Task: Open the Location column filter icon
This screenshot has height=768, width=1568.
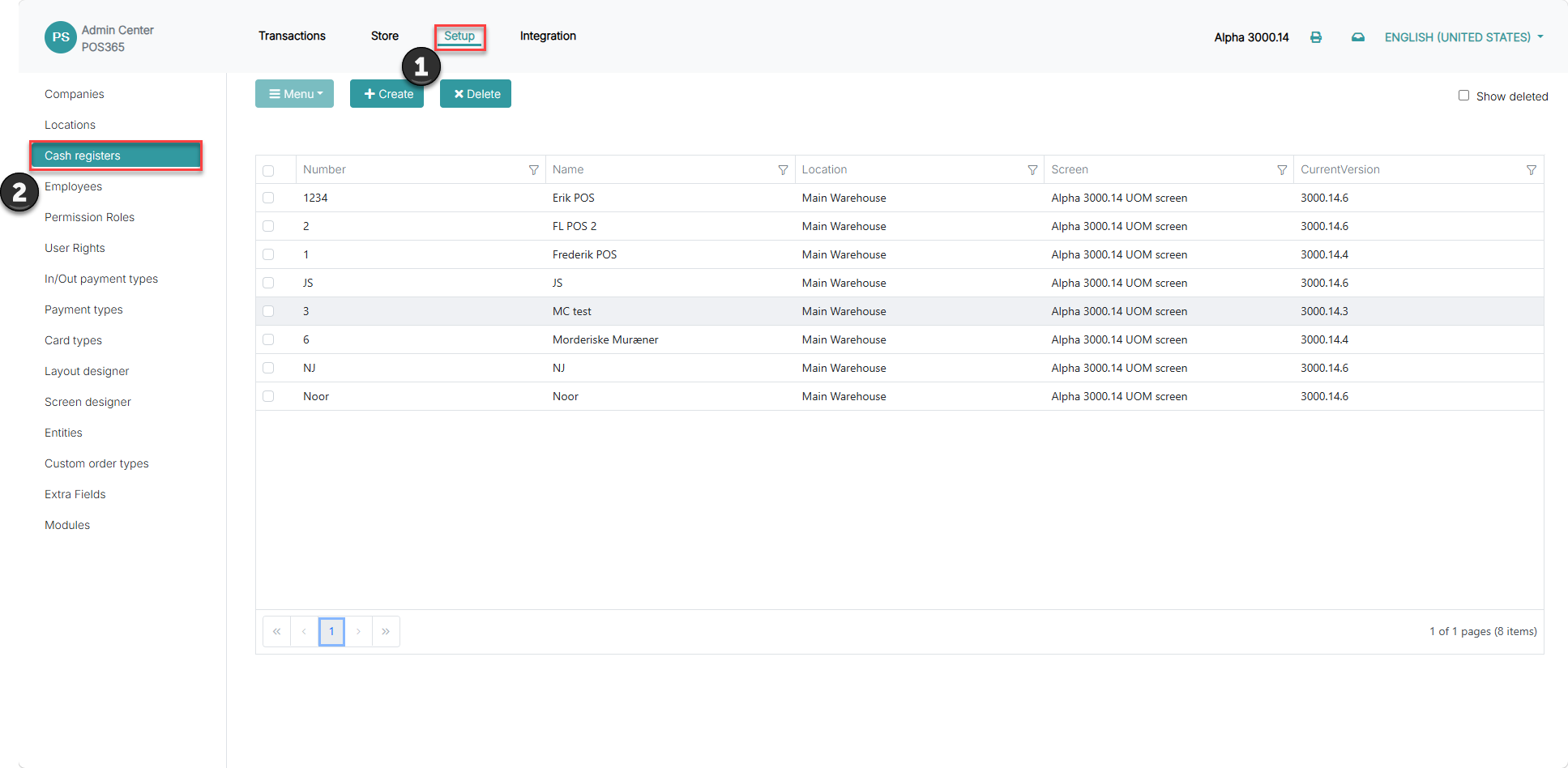Action: [x=1032, y=170]
